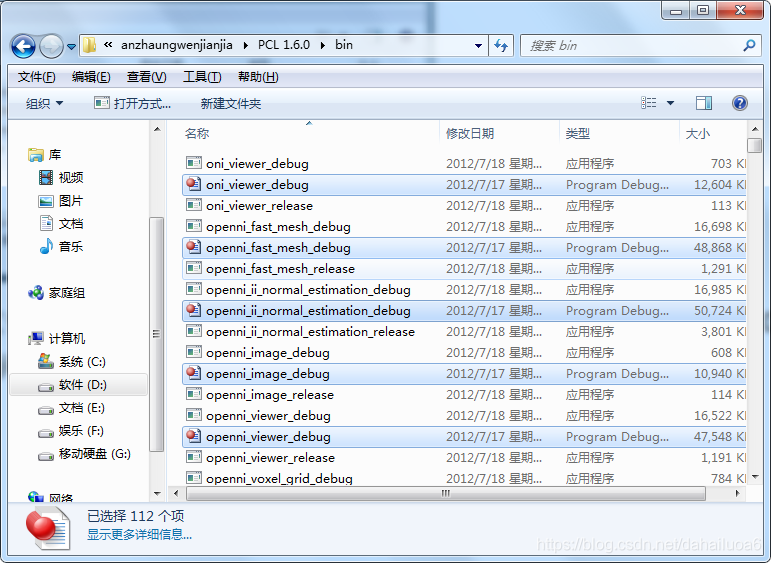Click the oni_viewer_release file icon
Viewport: 771px width, 563px height.
[194, 205]
